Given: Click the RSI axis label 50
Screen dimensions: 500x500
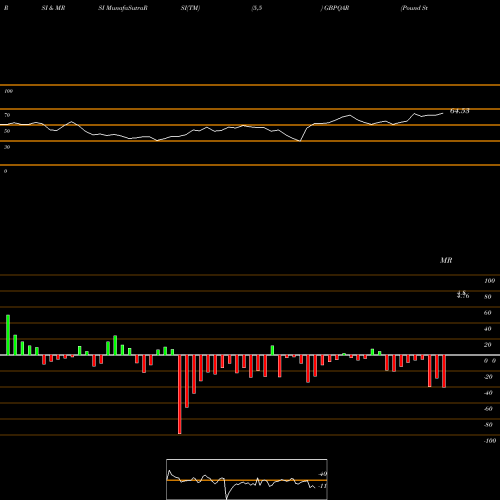Looking at the screenshot, I should click(x=7, y=131).
